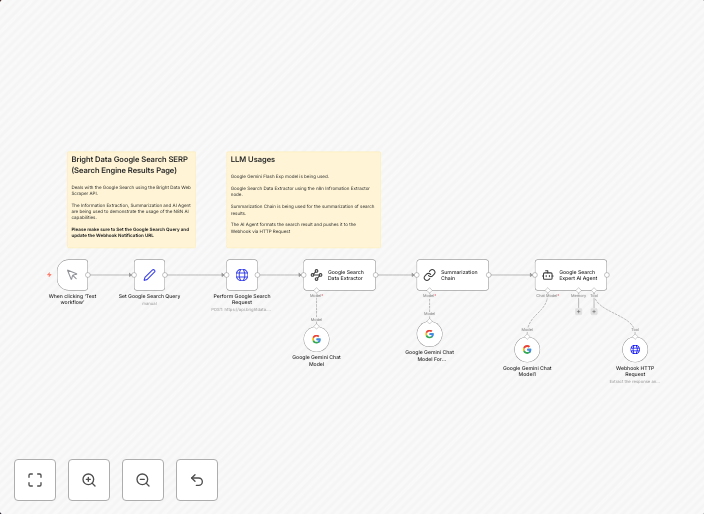The height and width of the screenshot is (514, 704).
Task: Click the red lightning trigger indicator
Action: (x=49, y=275)
